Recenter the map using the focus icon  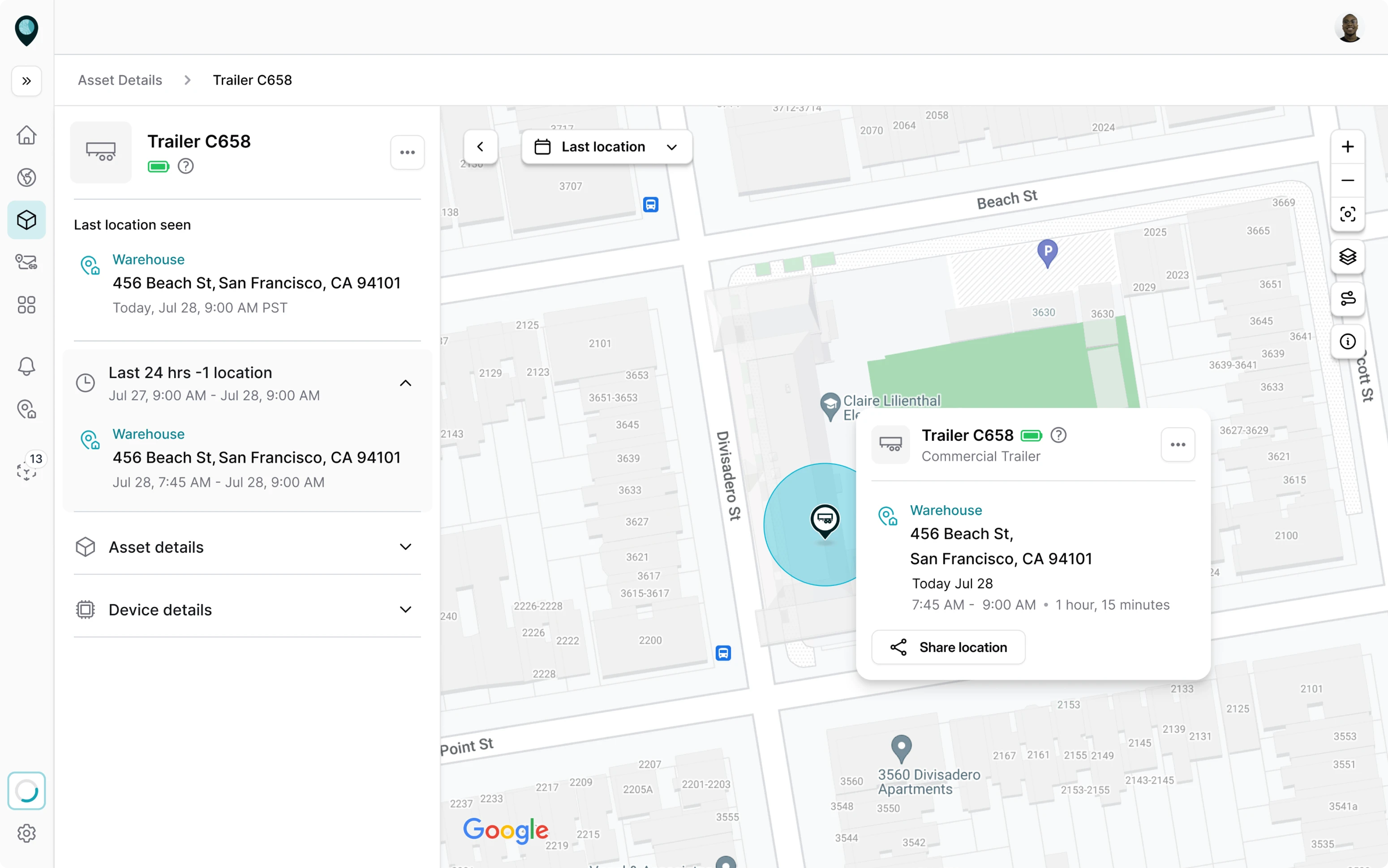click(1347, 214)
